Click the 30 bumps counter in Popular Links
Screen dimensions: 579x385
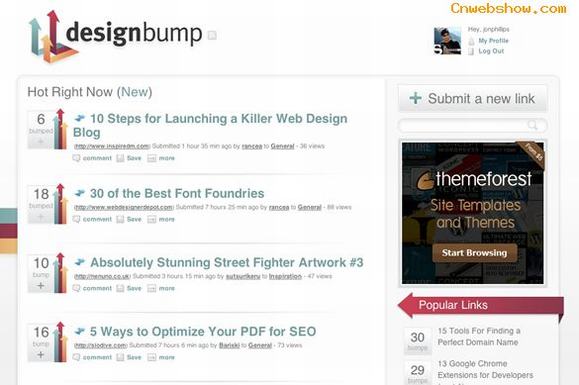coord(417,341)
